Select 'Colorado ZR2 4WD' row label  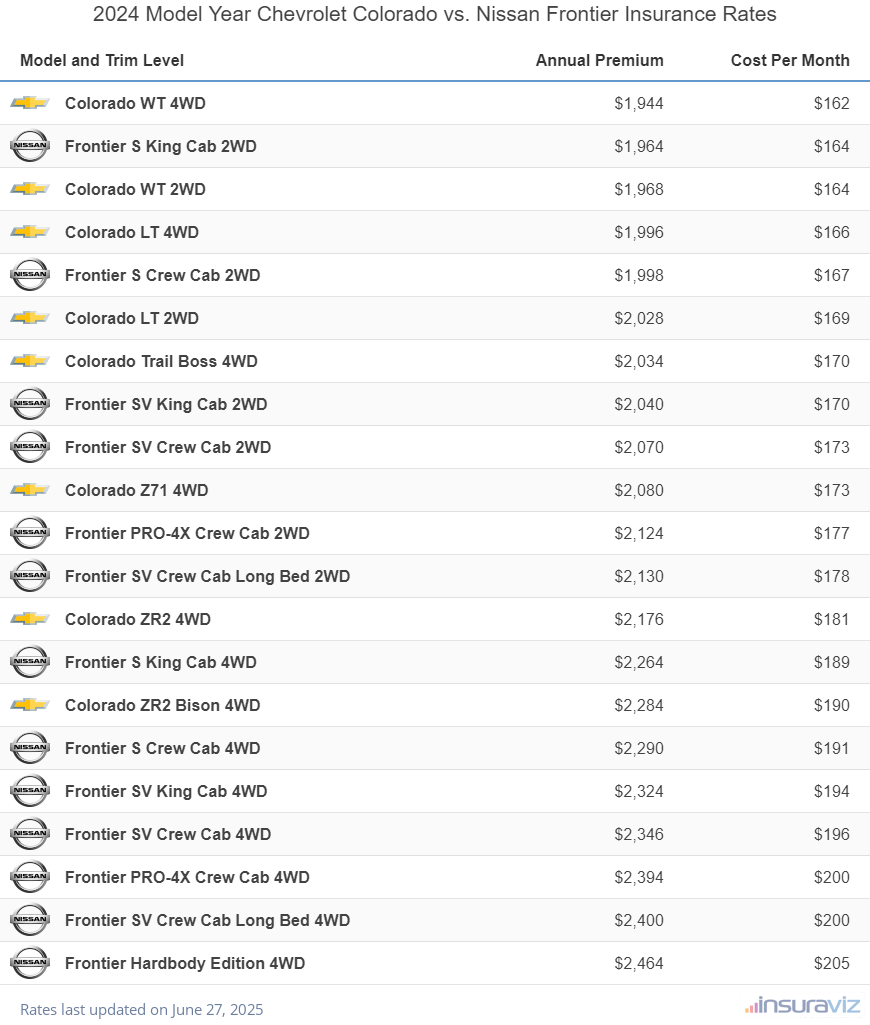pyautogui.click(x=138, y=619)
